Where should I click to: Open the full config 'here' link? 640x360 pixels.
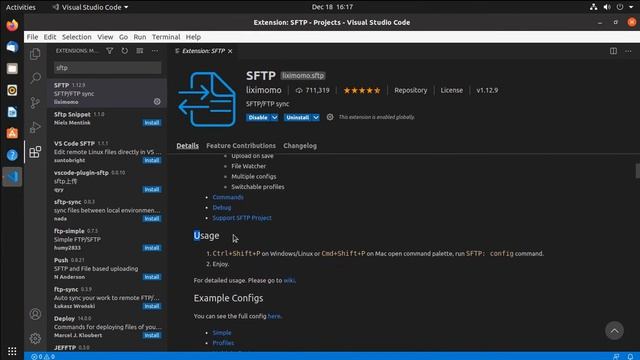coord(274,316)
